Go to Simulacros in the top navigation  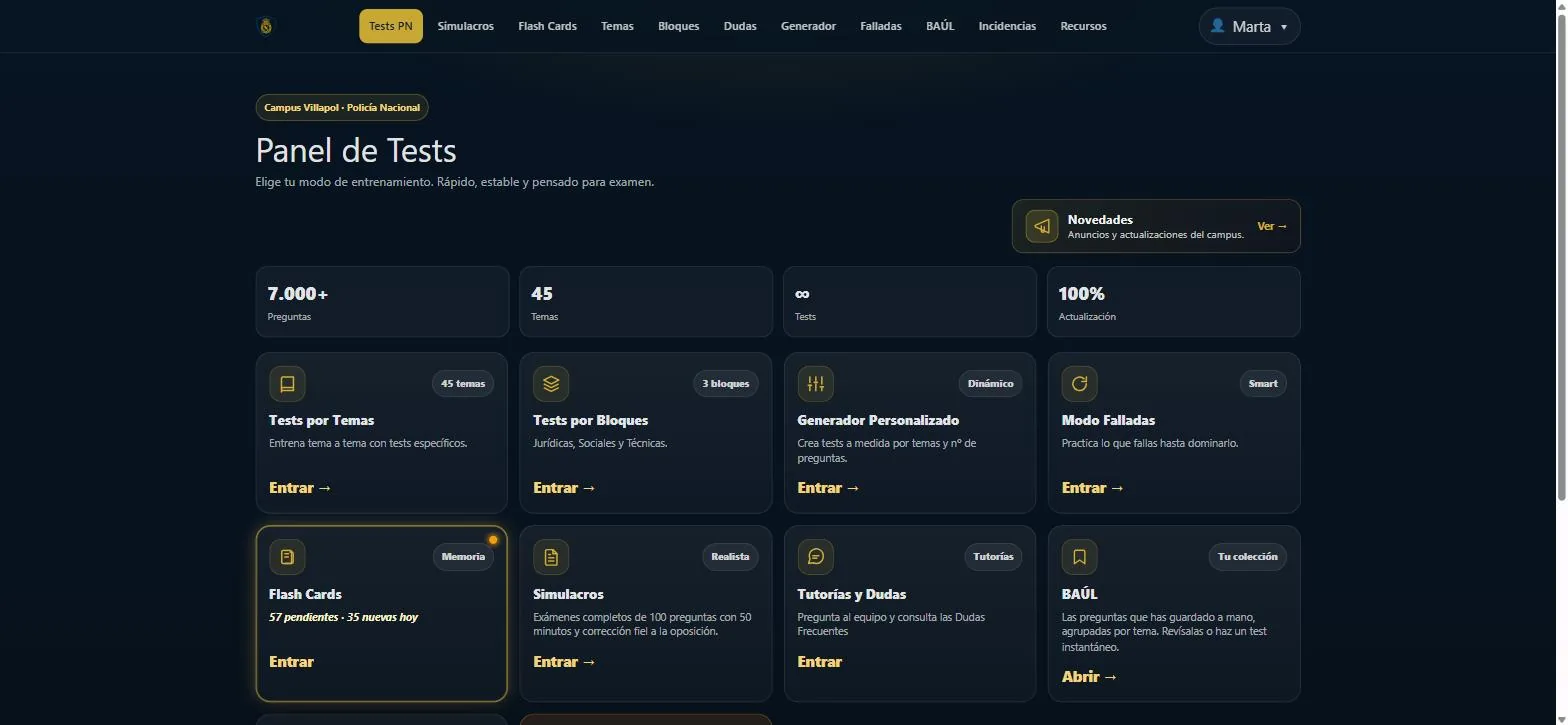tap(466, 26)
